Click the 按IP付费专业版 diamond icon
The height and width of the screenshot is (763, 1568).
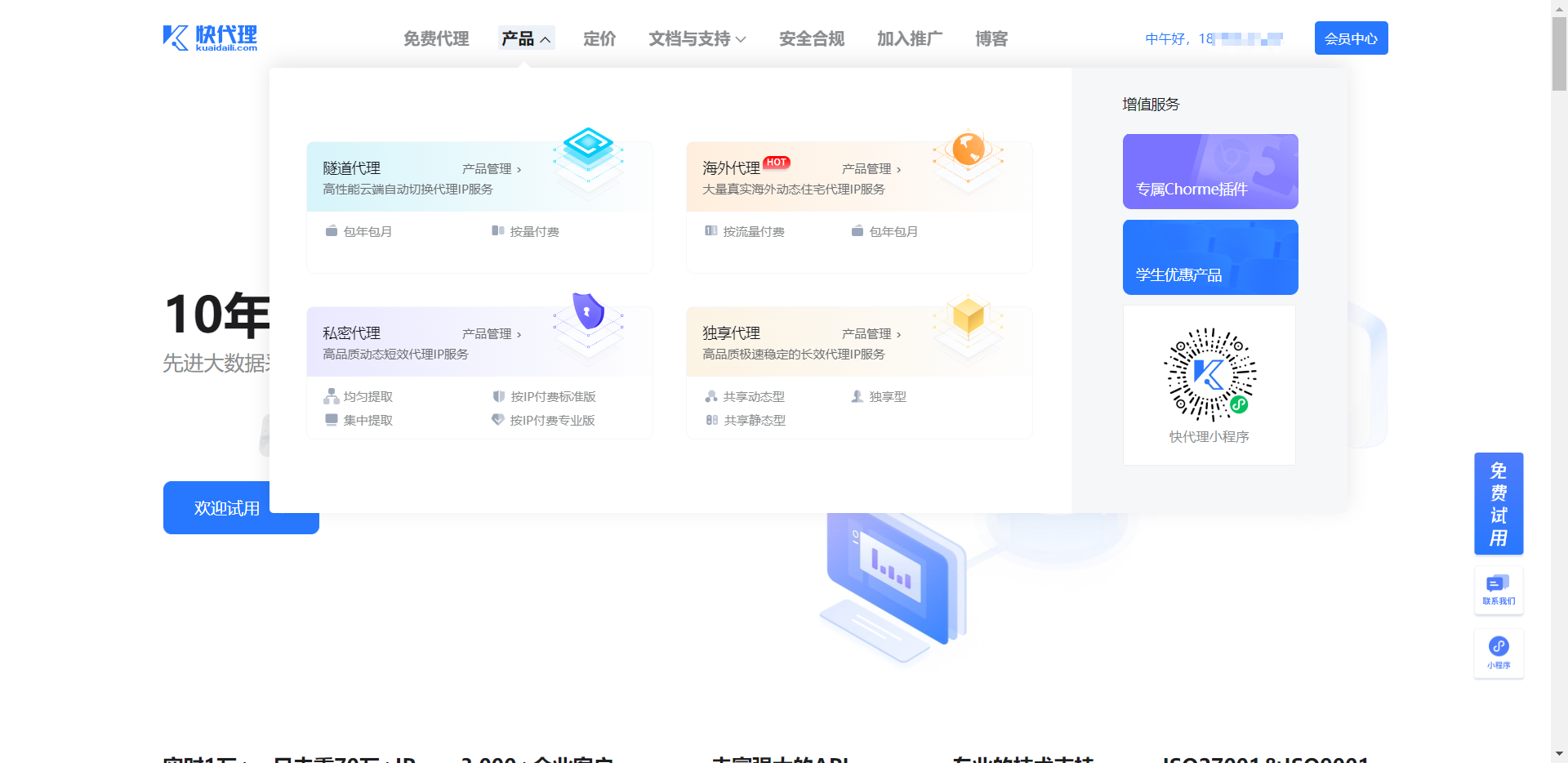498,420
